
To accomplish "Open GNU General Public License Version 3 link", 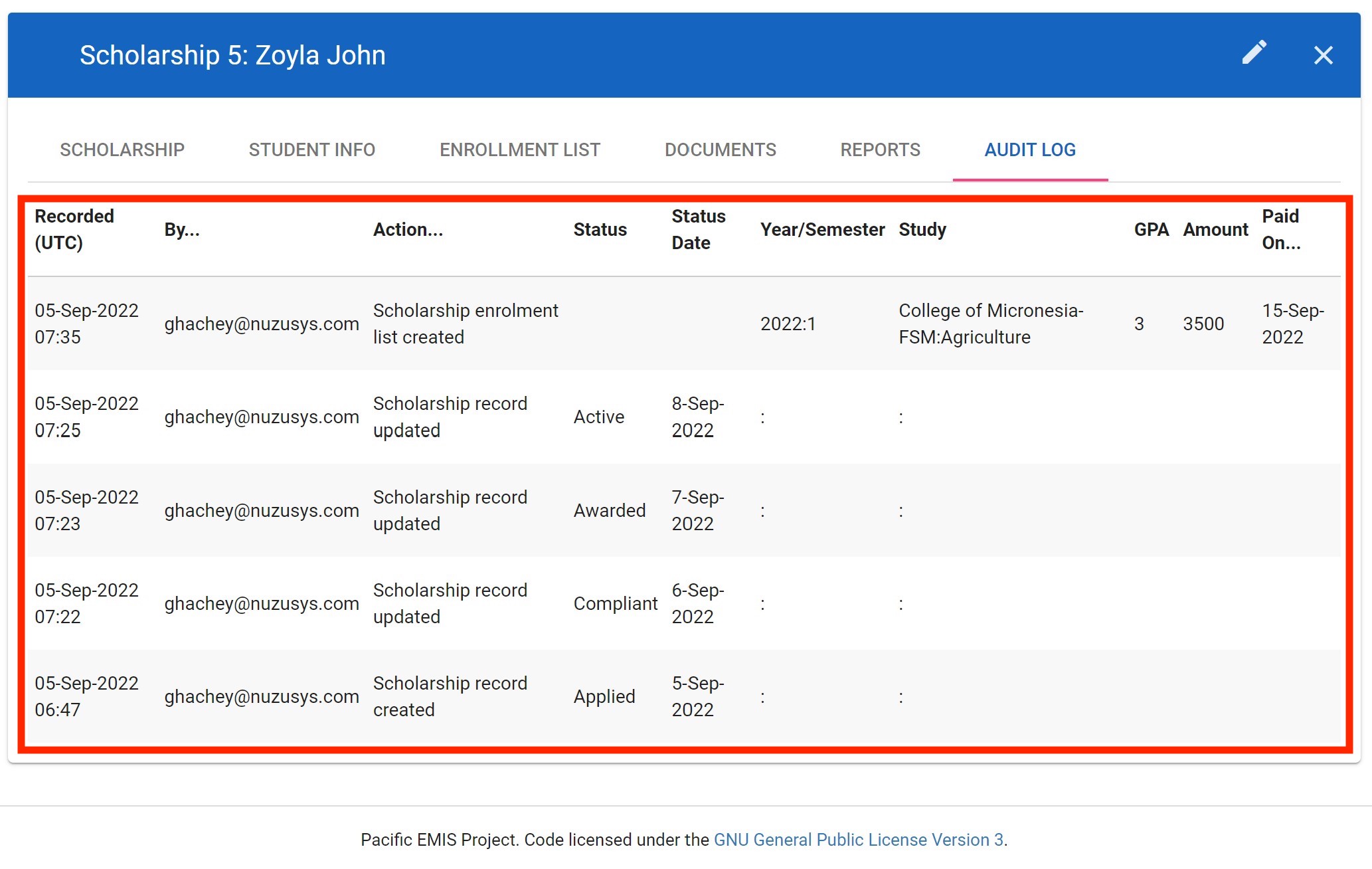I will (858, 840).
